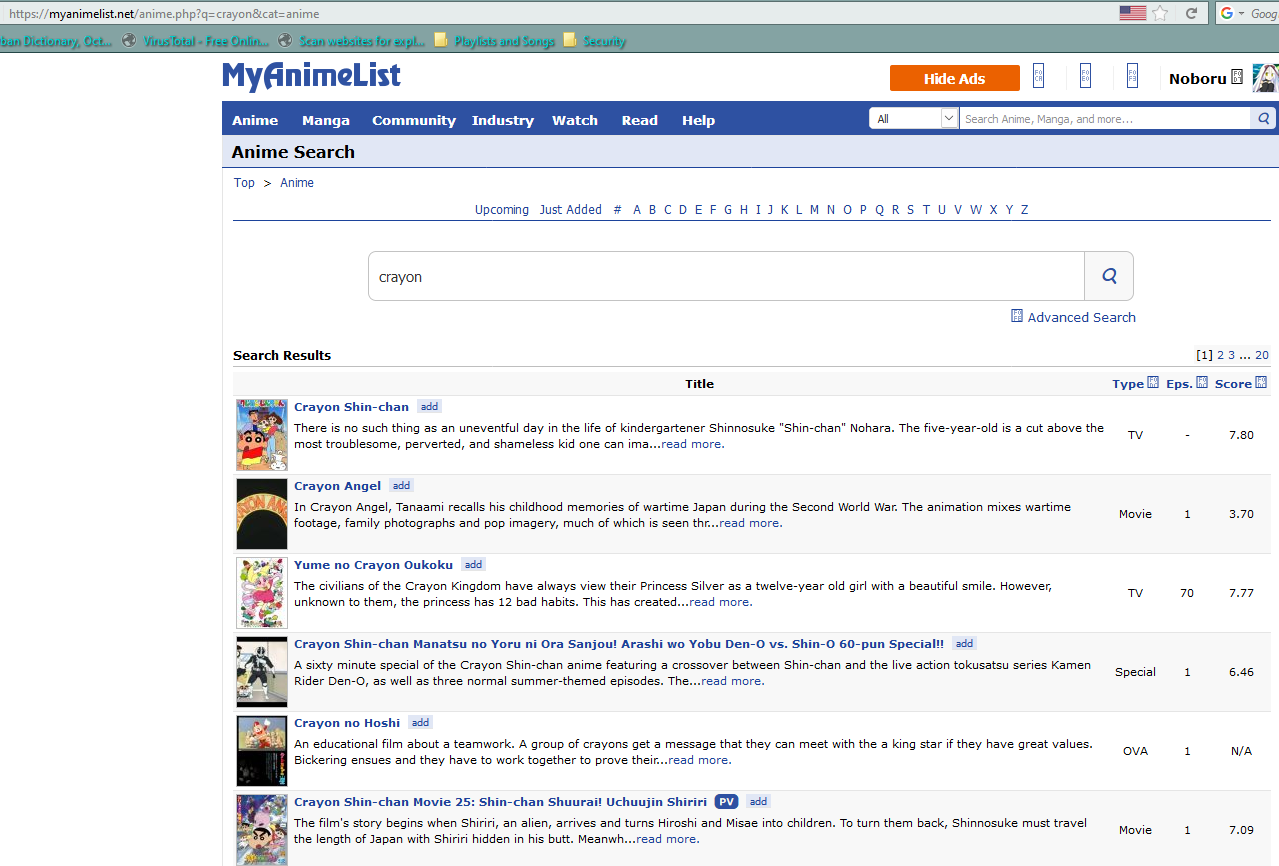
Task: Filter anime by letter Z
Action: tap(1024, 210)
